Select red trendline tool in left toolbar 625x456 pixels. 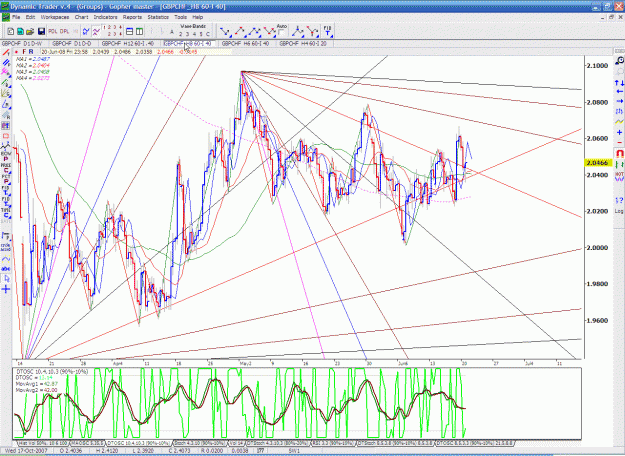coord(6,53)
